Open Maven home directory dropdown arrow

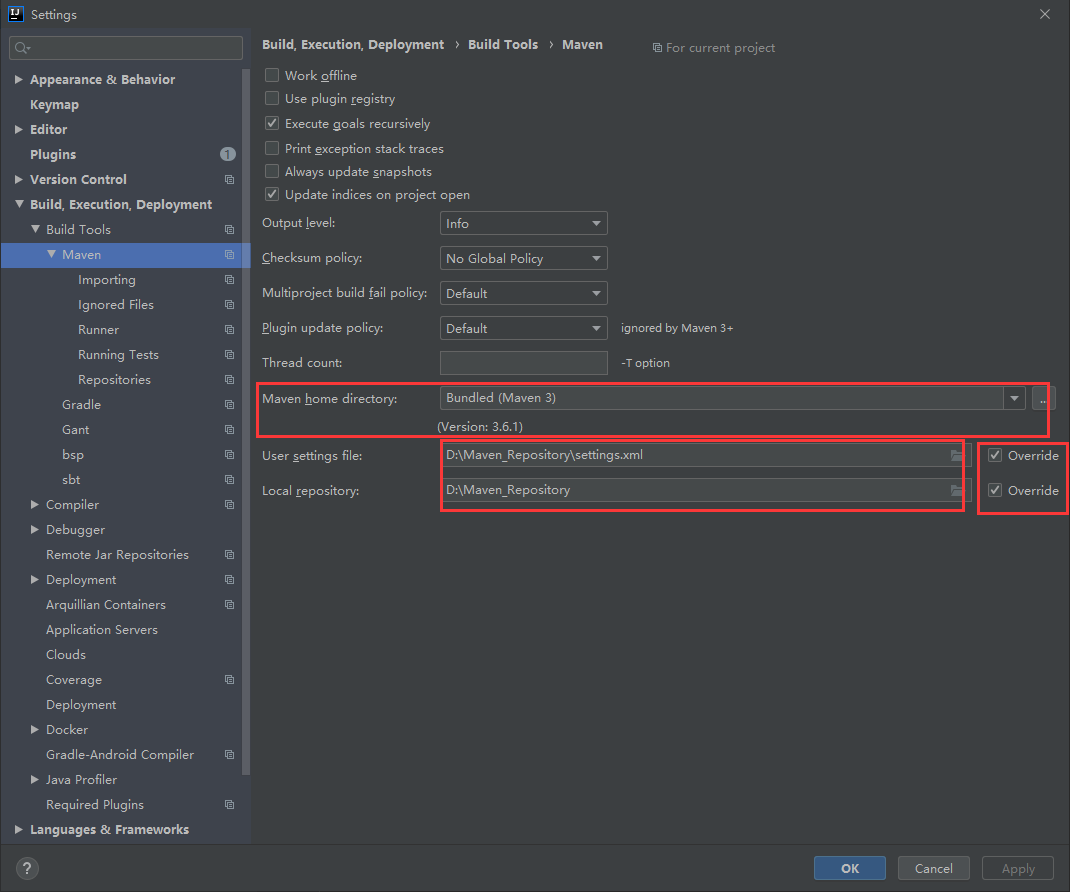pos(1014,398)
